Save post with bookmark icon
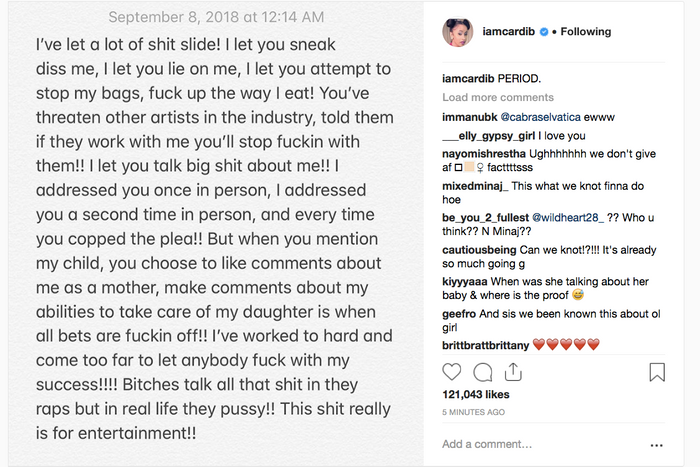700x467 pixels. click(x=657, y=372)
